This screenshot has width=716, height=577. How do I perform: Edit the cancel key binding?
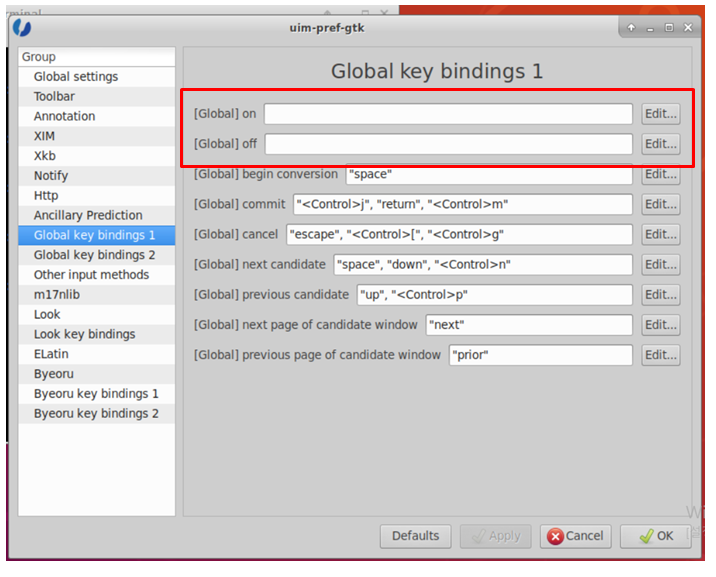click(661, 234)
